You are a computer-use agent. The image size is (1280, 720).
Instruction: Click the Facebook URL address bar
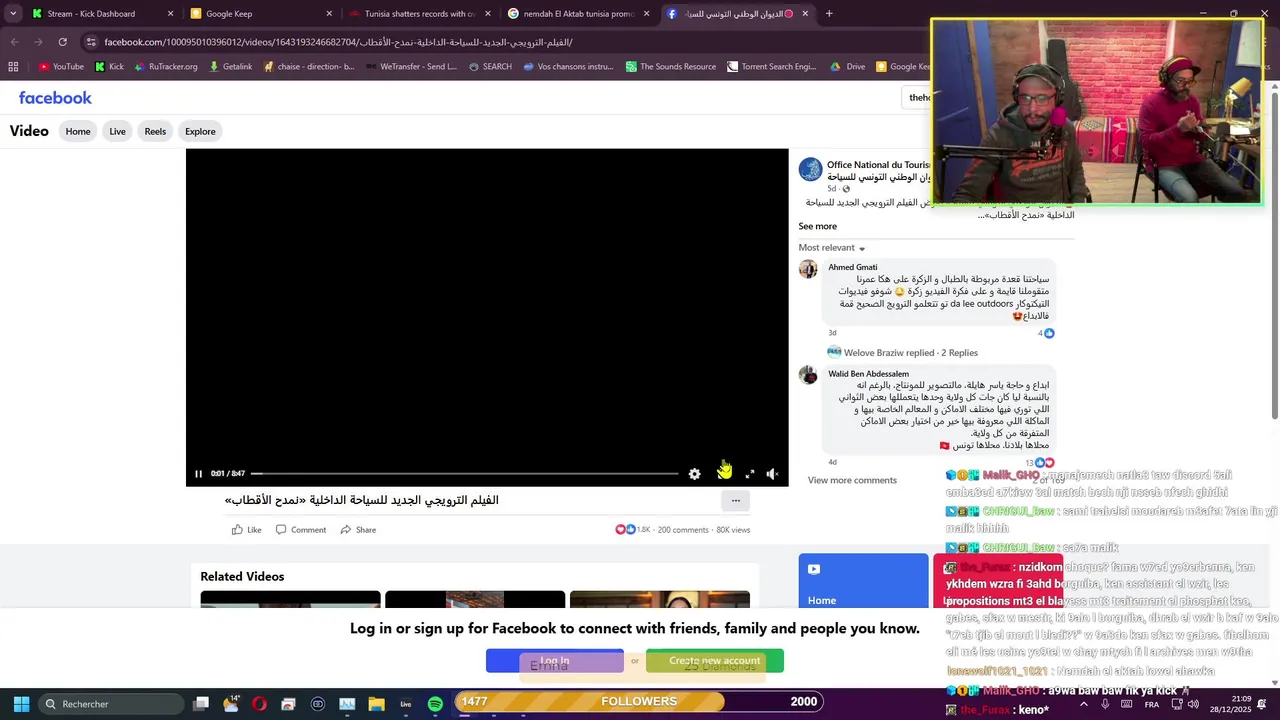[x=500, y=42]
